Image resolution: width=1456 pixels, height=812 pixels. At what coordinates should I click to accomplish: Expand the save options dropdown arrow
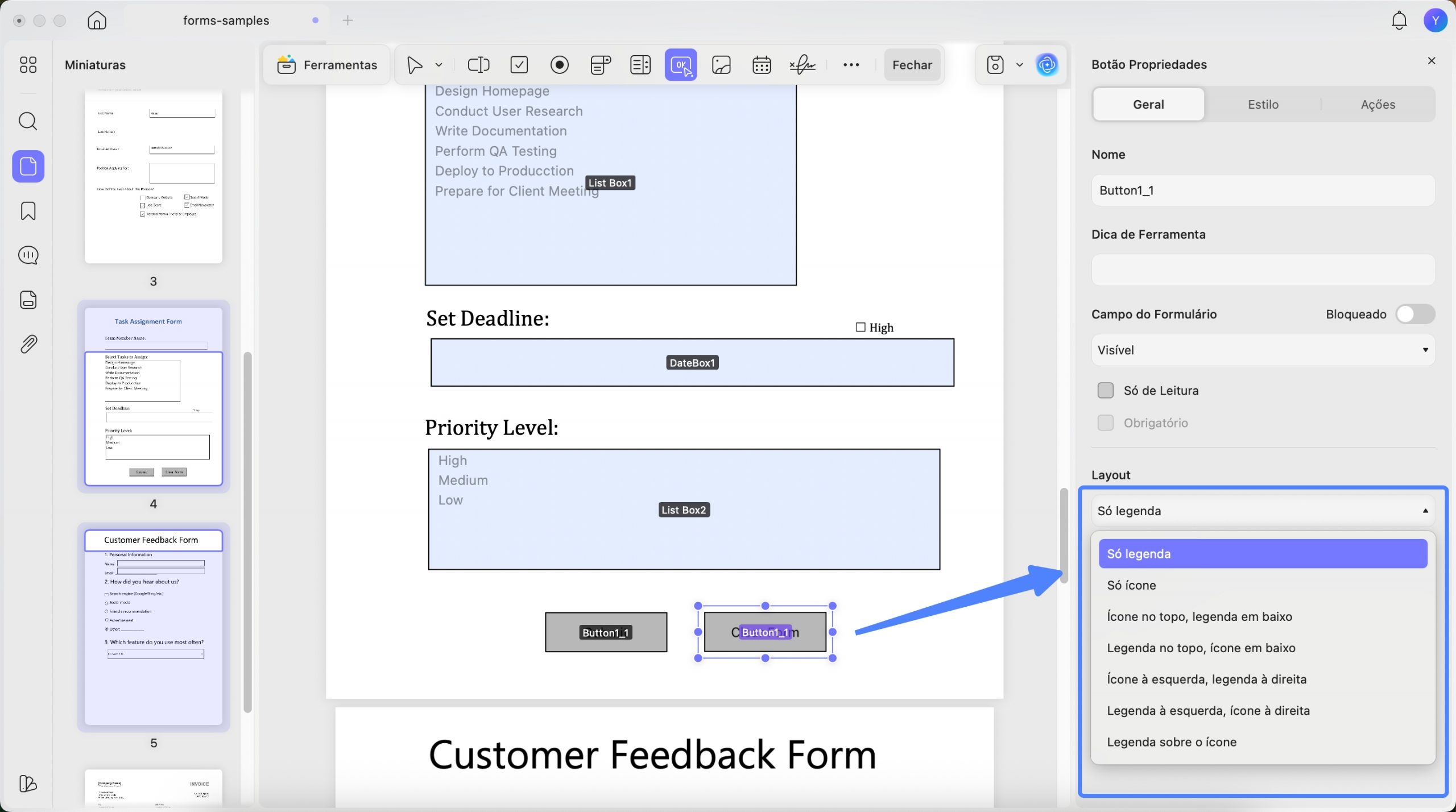[1019, 65]
